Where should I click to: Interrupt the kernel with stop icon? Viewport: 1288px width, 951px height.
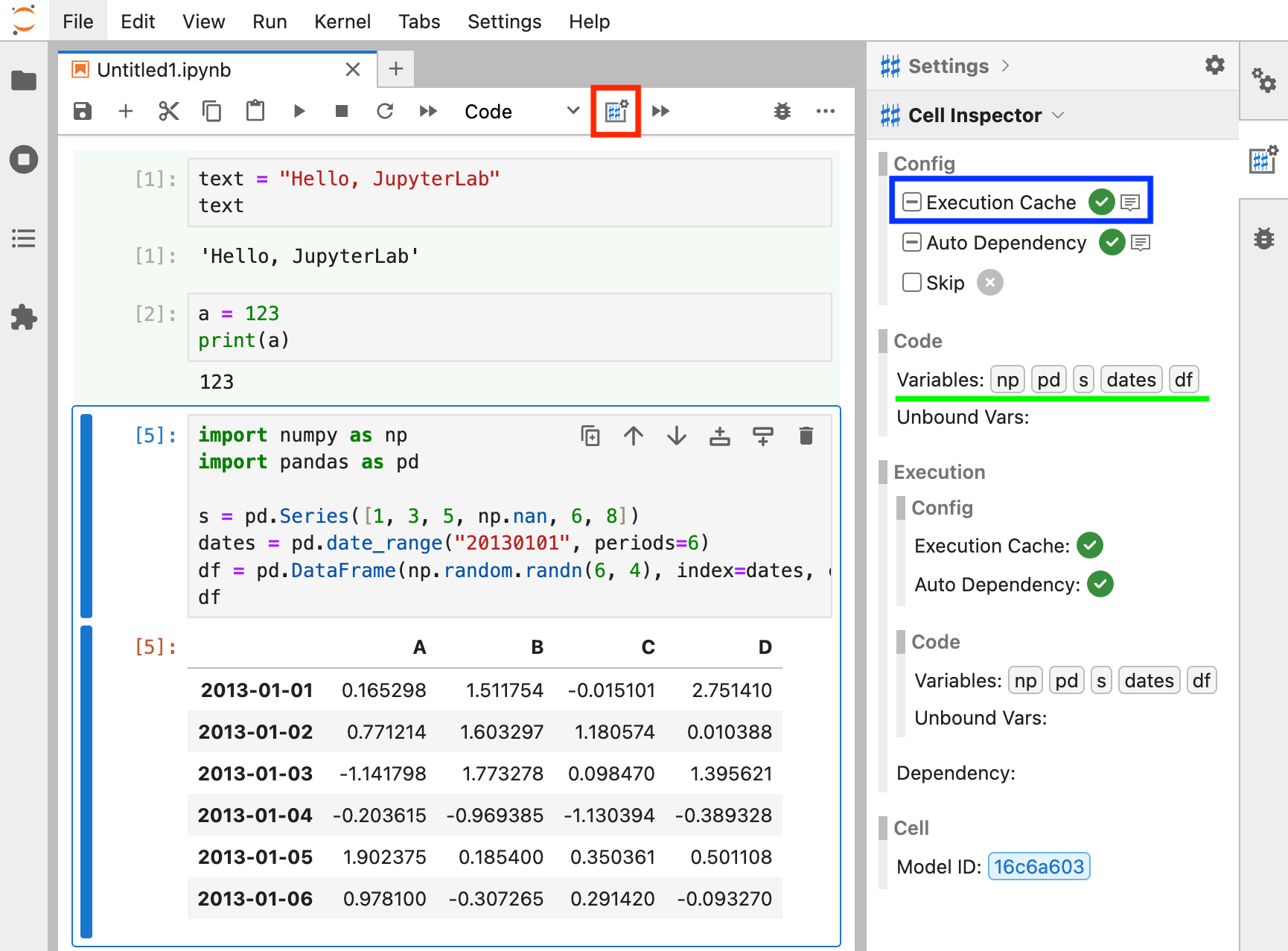pyautogui.click(x=342, y=112)
